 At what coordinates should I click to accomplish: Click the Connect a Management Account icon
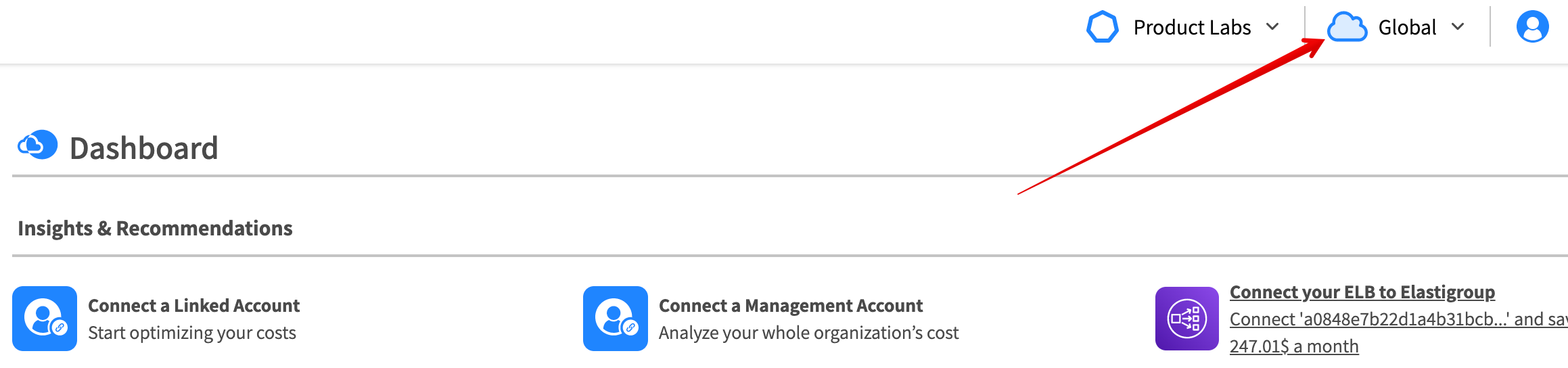tap(616, 319)
